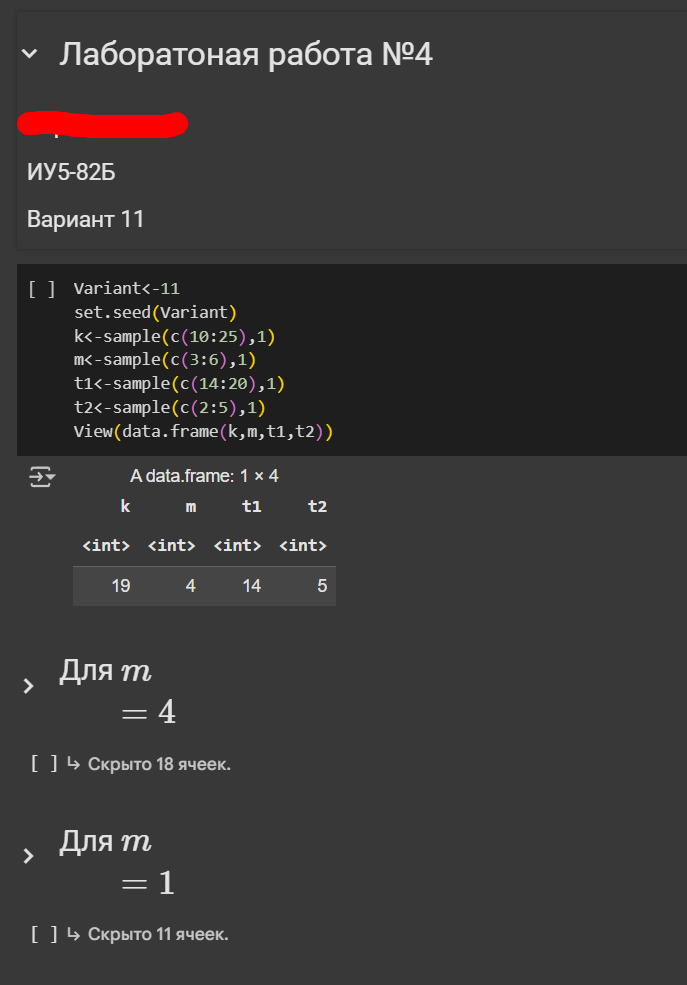The height and width of the screenshot is (985, 687).
Task: Click the arrow icon before Скрыто 18 ячеек
Action: click(73, 764)
